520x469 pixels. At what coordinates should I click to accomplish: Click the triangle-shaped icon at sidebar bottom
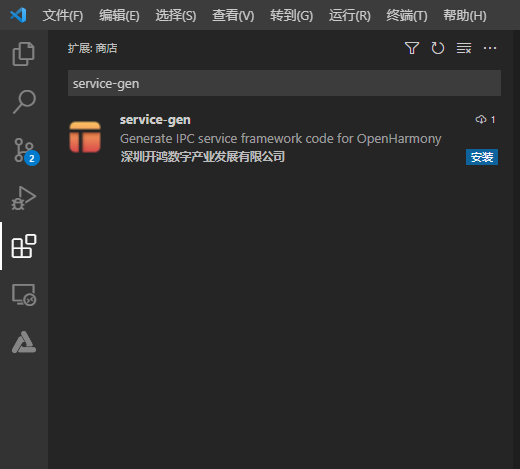coord(24,342)
